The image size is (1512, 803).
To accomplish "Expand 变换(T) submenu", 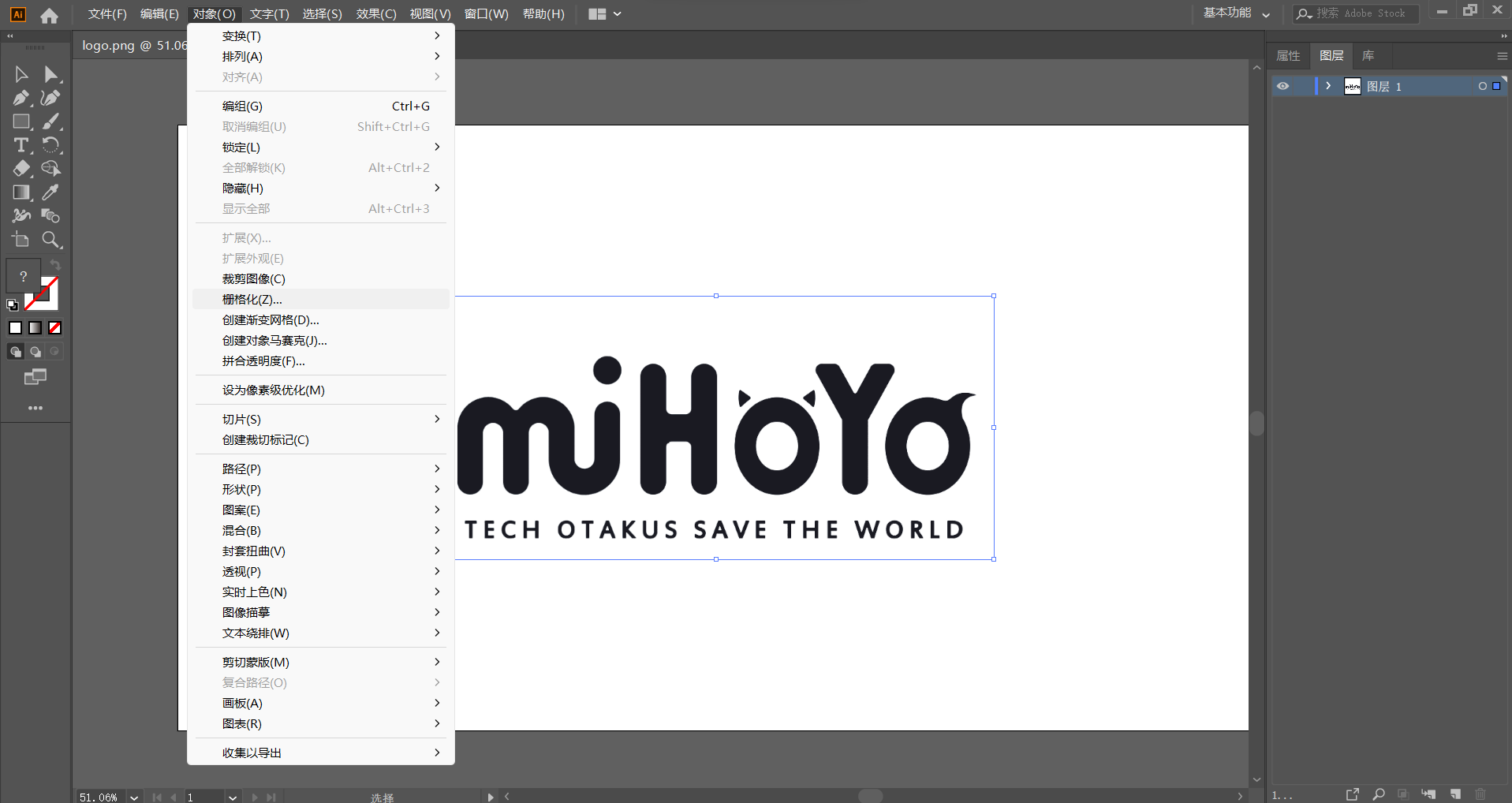I will point(321,36).
